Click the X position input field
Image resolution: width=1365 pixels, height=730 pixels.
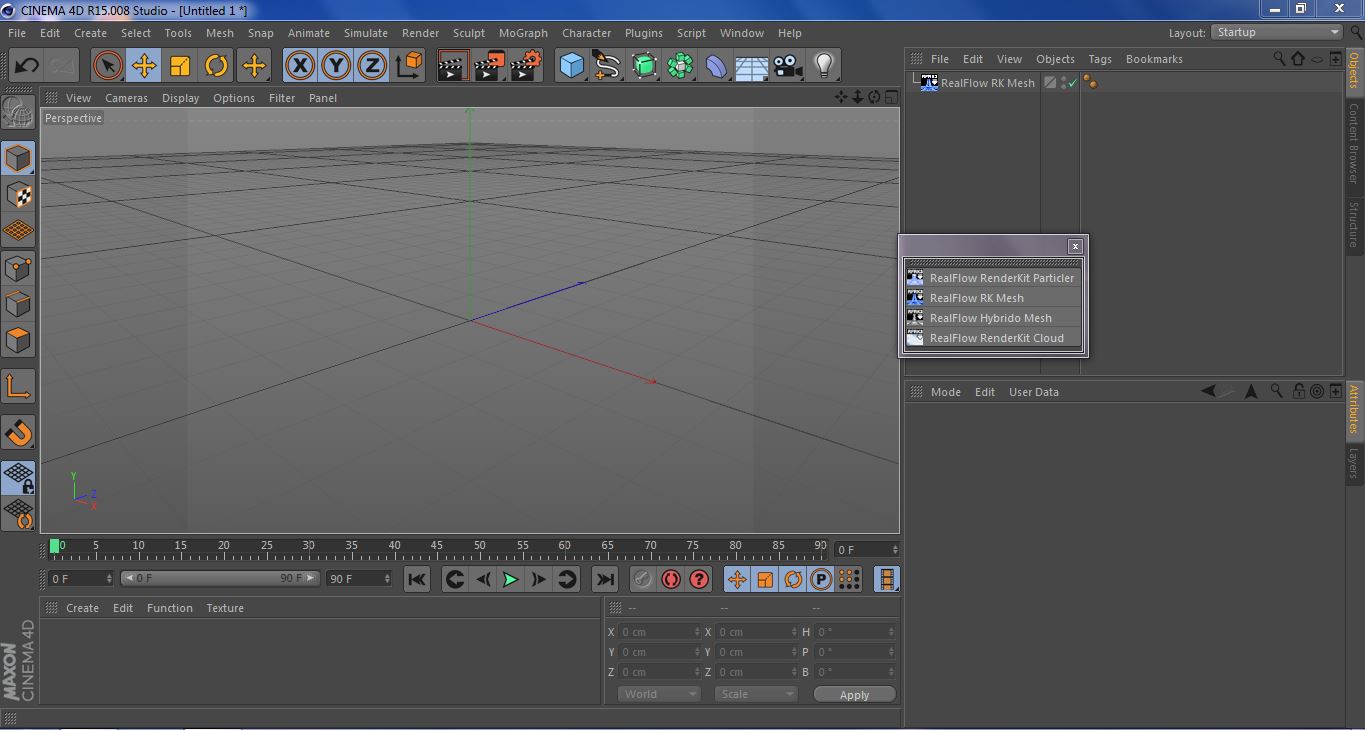point(659,632)
